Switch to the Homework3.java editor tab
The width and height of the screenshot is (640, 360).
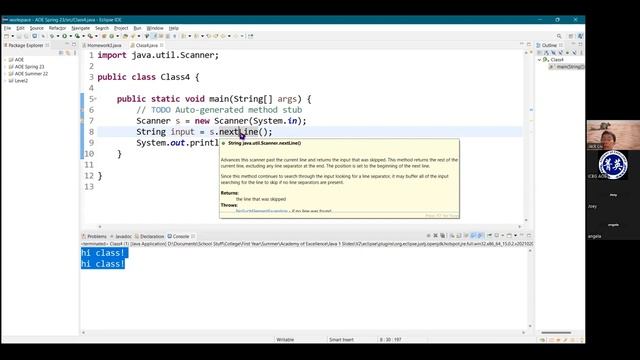point(104,45)
